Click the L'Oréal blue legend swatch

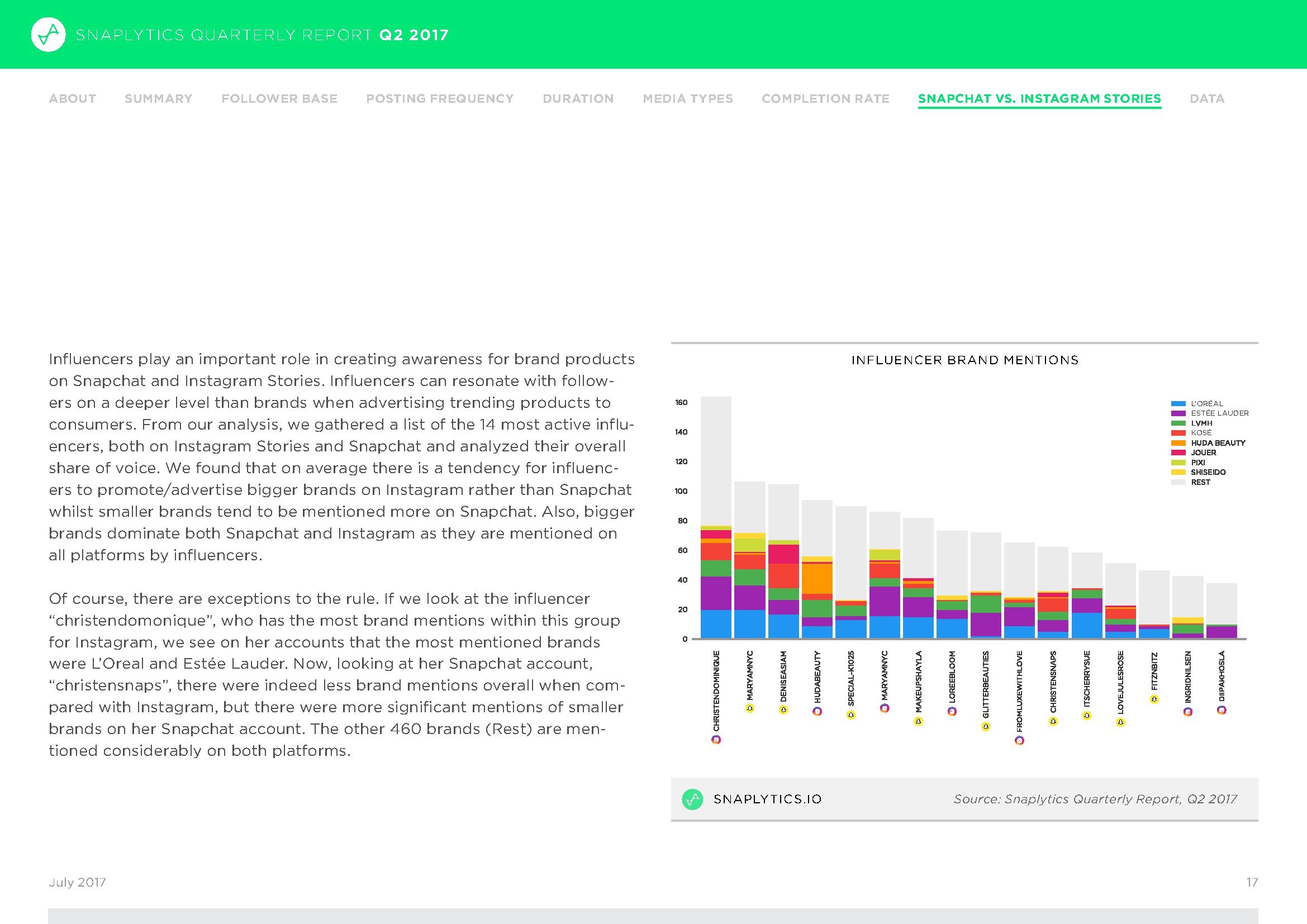[1178, 403]
